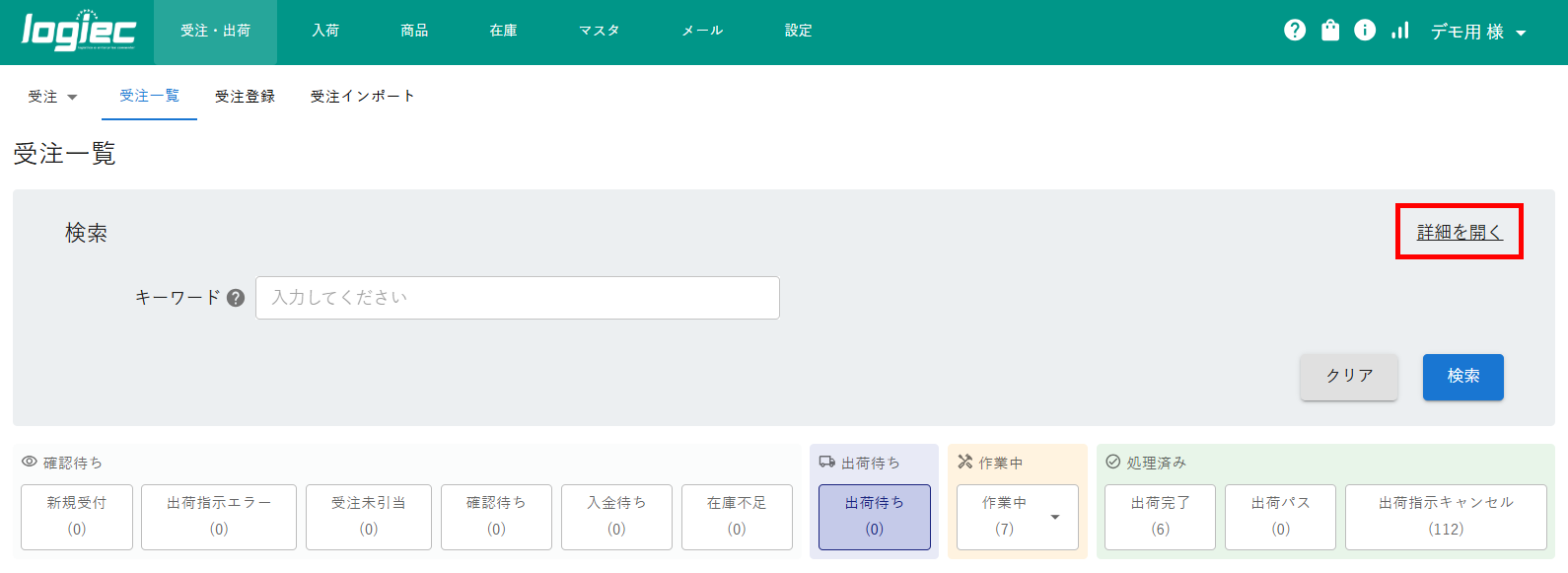The image size is (1568, 573).
Task: Open the help question mark icon
Action: [1295, 31]
